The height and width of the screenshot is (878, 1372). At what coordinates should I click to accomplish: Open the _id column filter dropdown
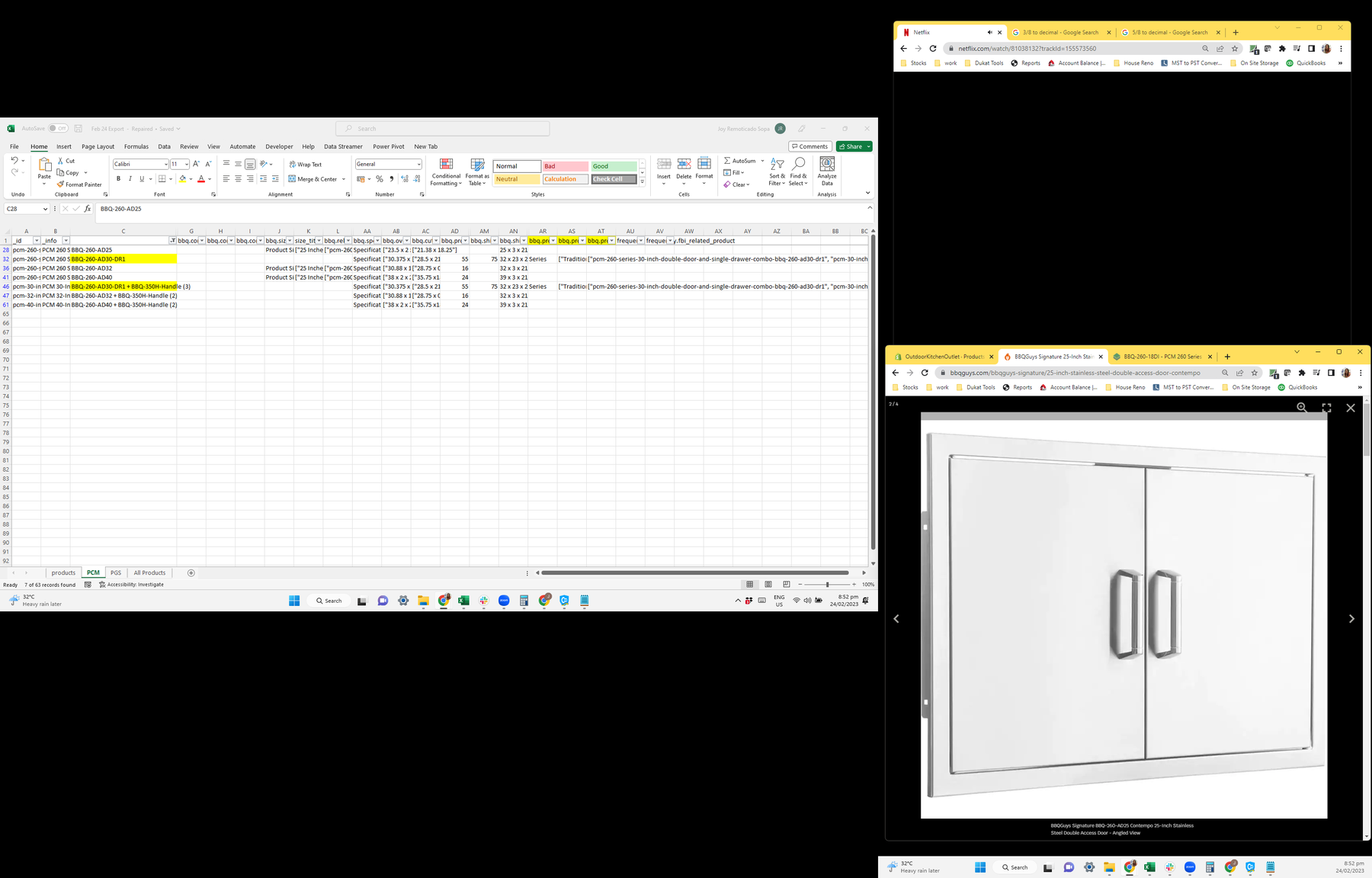pos(36,241)
